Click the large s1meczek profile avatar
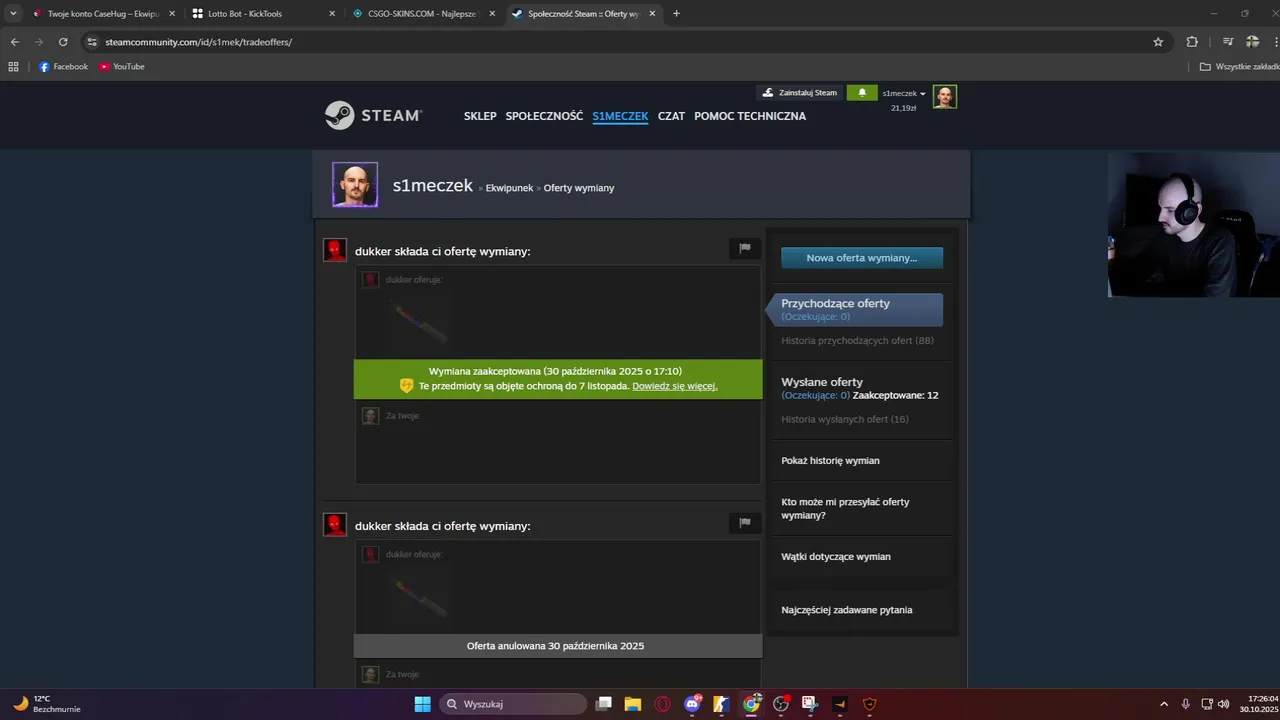Viewport: 1280px width, 720px height. 355,185
